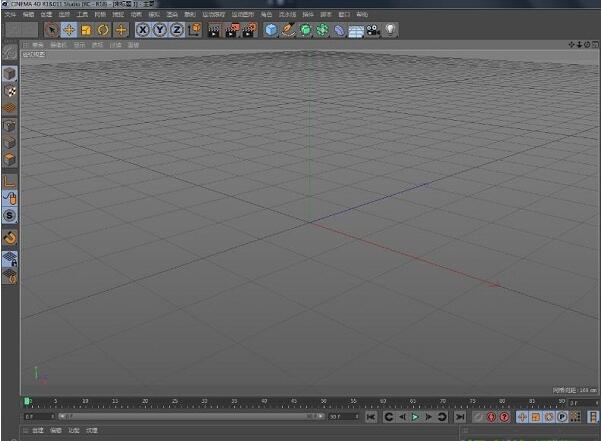Image resolution: width=602 pixels, height=441 pixels.
Task: Click the timeline preview range slider
Action: 191,416
